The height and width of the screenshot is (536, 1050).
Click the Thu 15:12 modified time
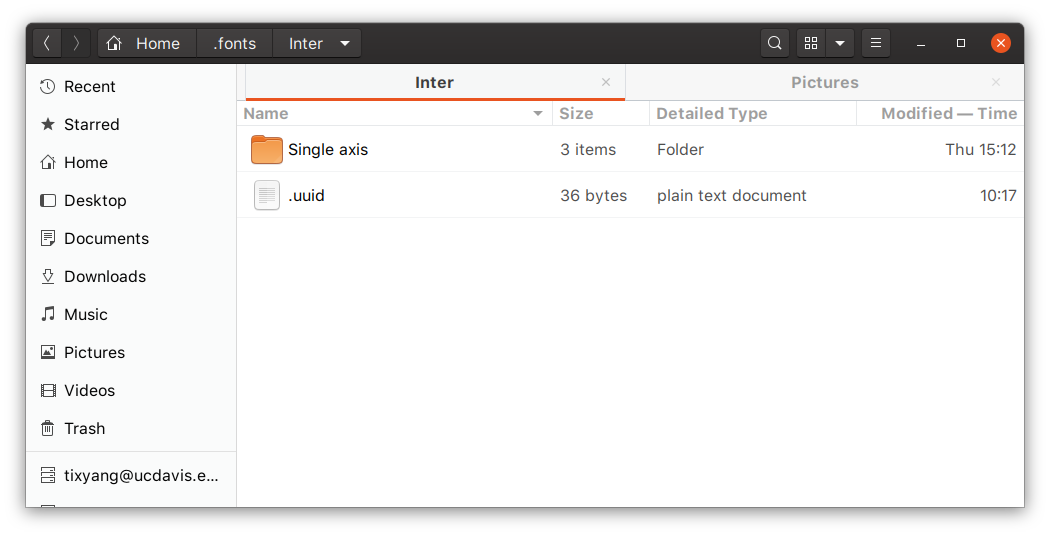point(980,149)
